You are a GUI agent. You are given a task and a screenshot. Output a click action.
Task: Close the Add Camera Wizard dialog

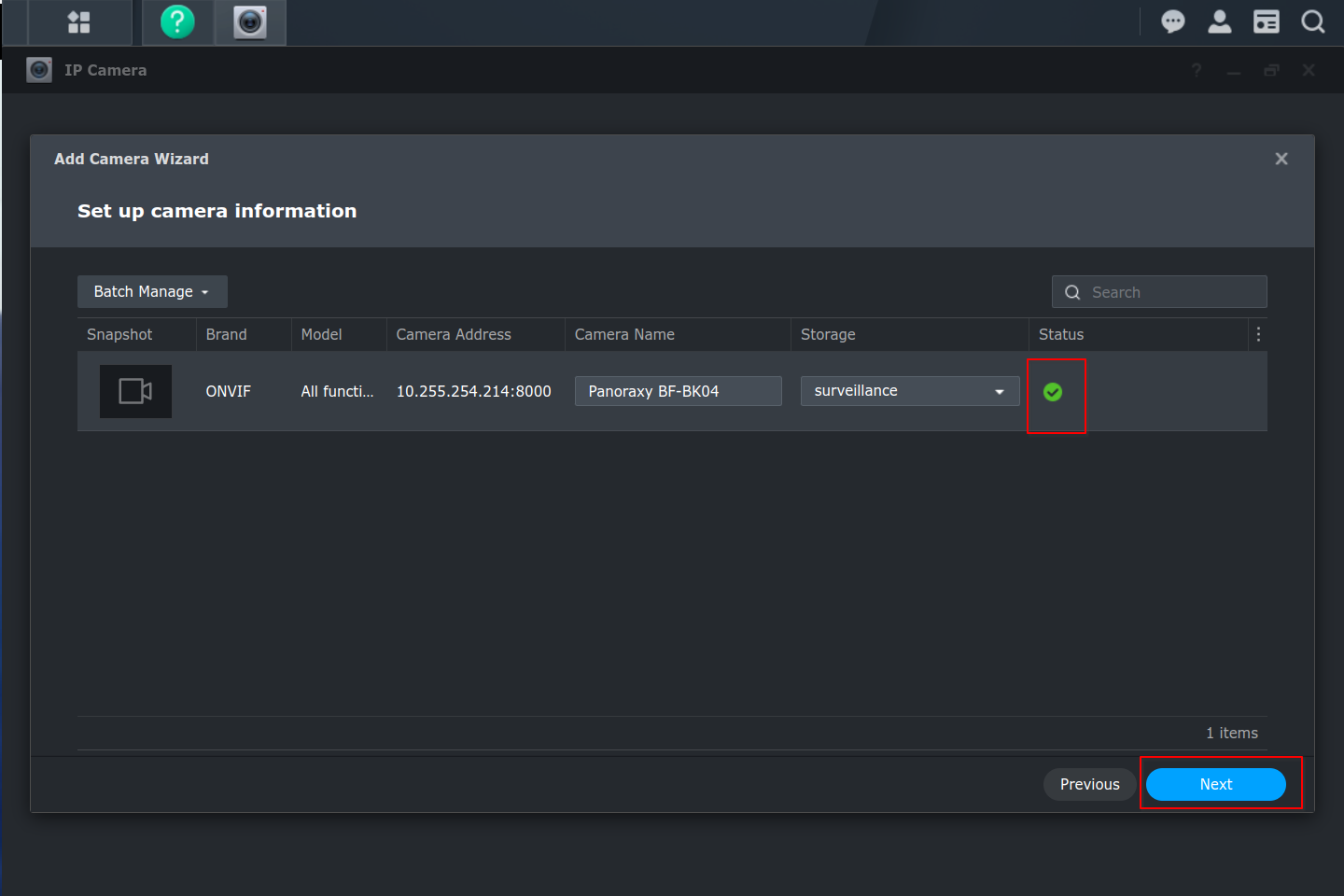click(1281, 159)
